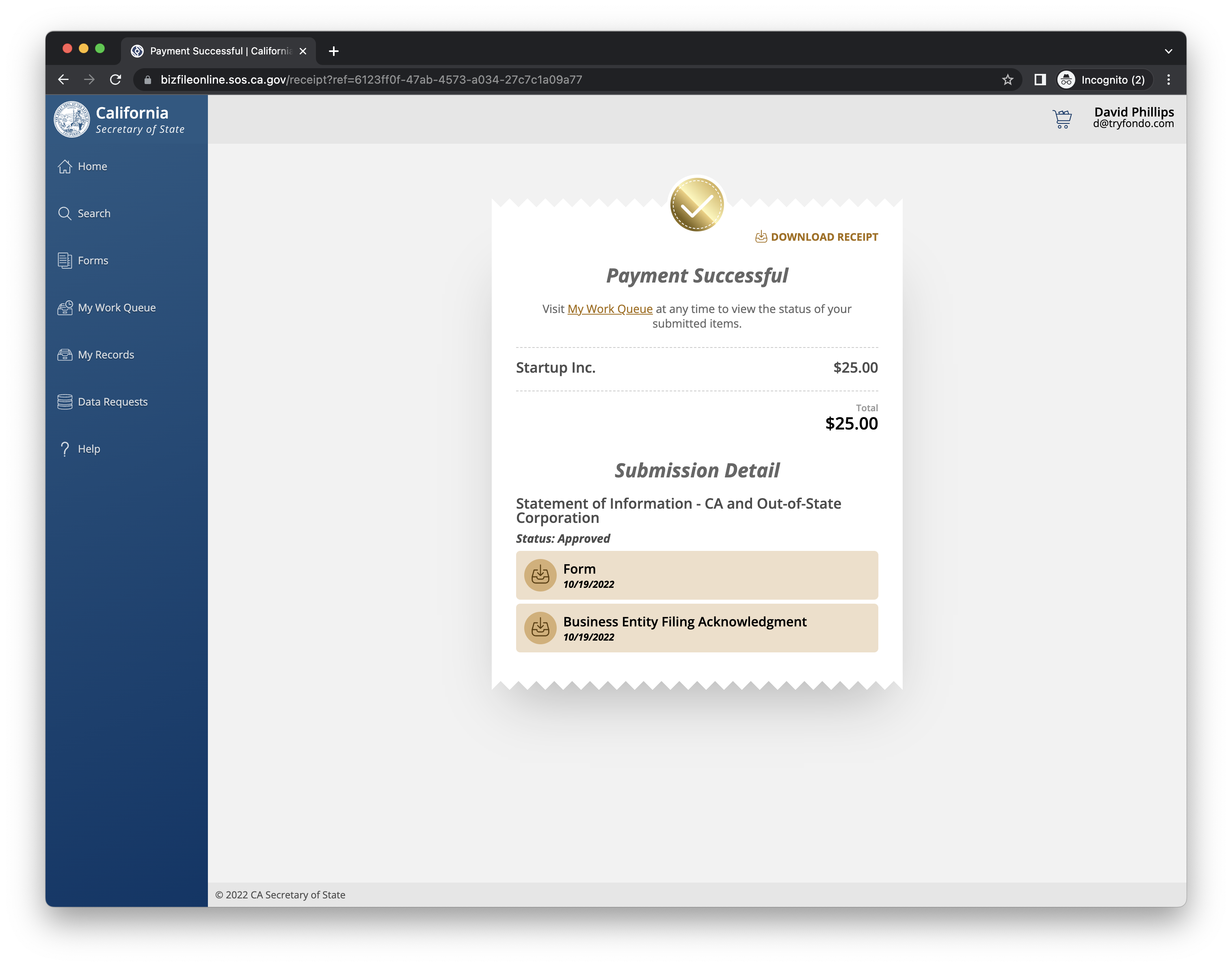The height and width of the screenshot is (967, 1232).
Task: Open Chrome three-dot menu
Action: (x=1168, y=80)
